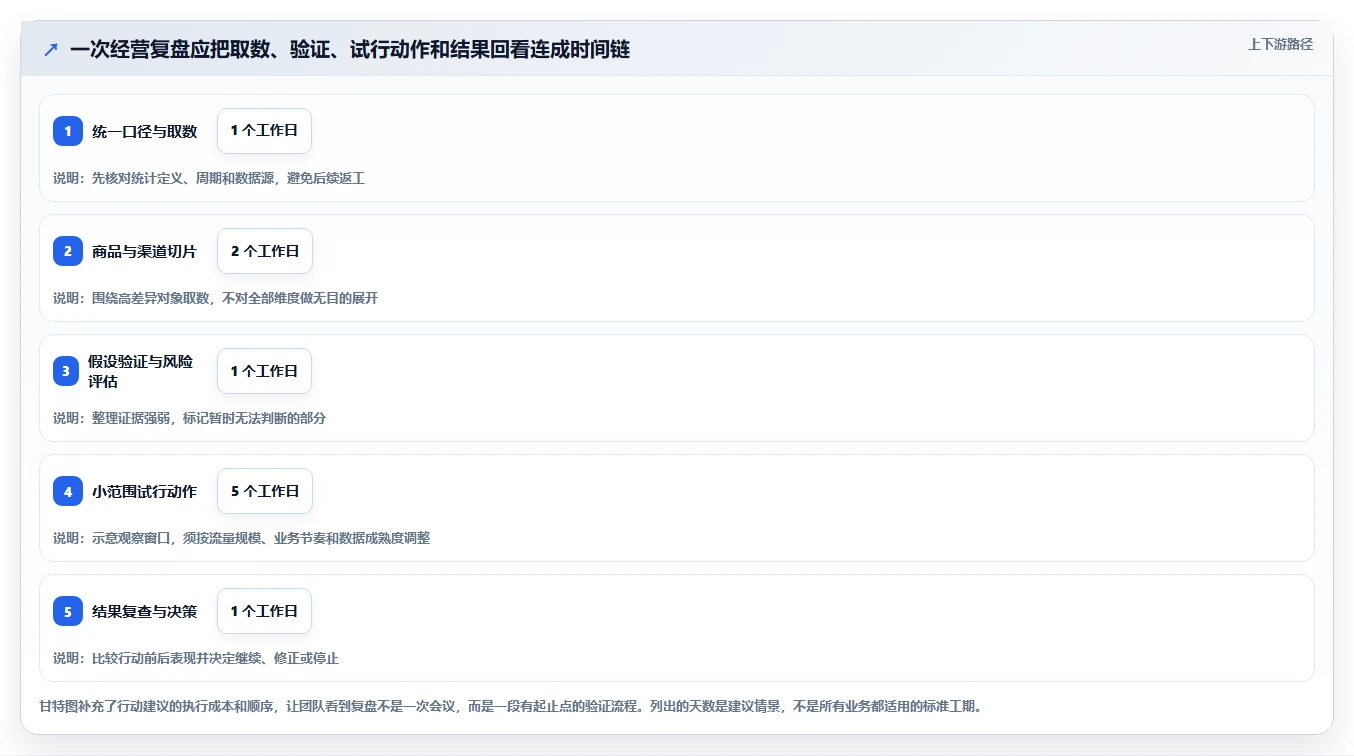Screen dimensions: 1354x756
Task: Select the 假设验证与风险评估 step title
Action: 141,371
